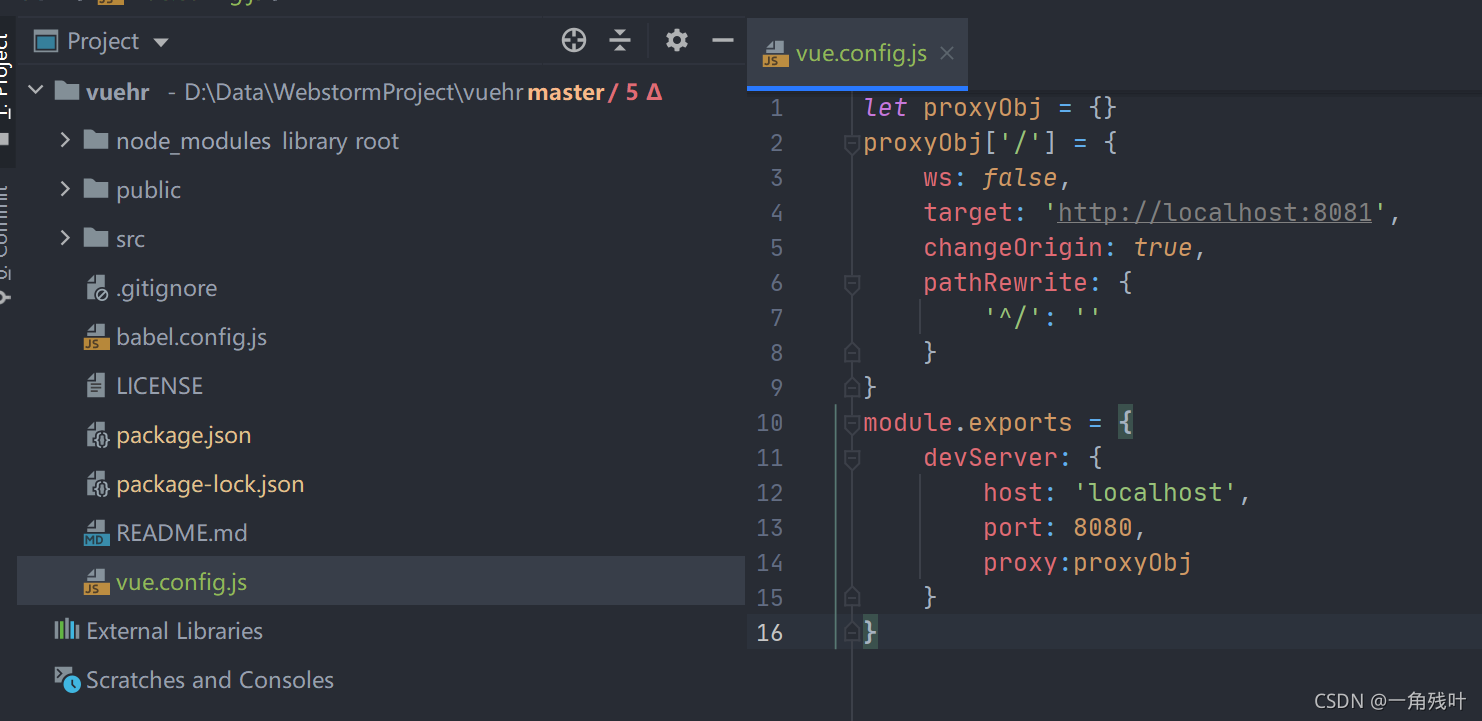1482x721 pixels.
Task: Click the 'localhost' host string
Action: [1155, 492]
